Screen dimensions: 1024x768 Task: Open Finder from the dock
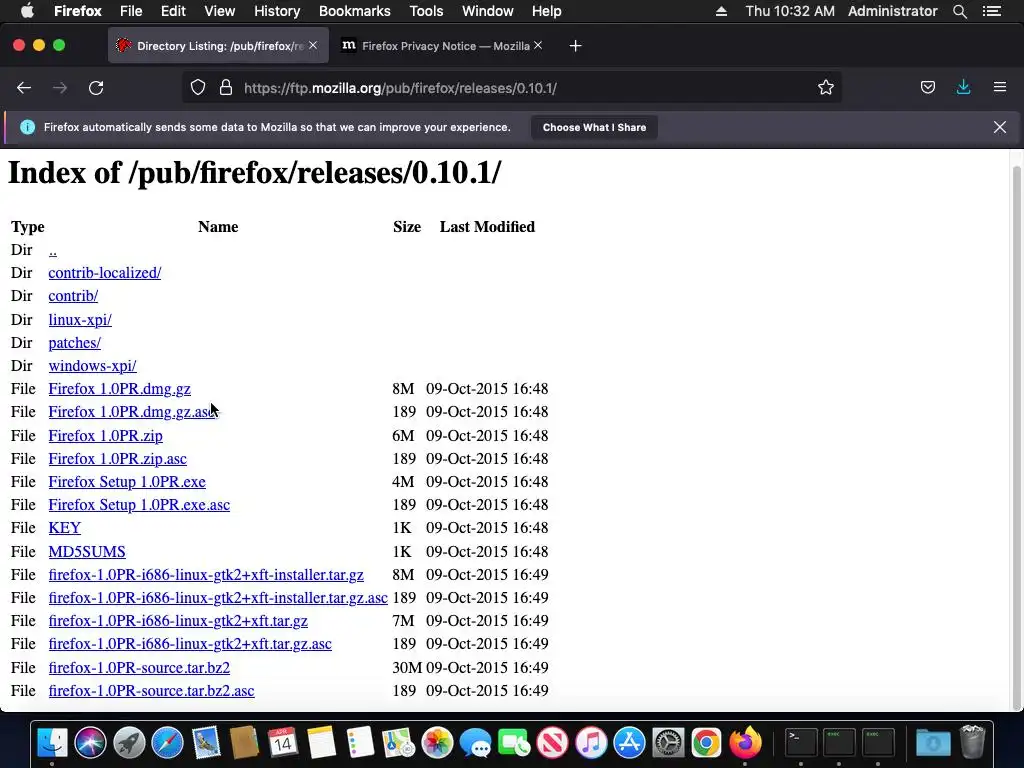52,743
